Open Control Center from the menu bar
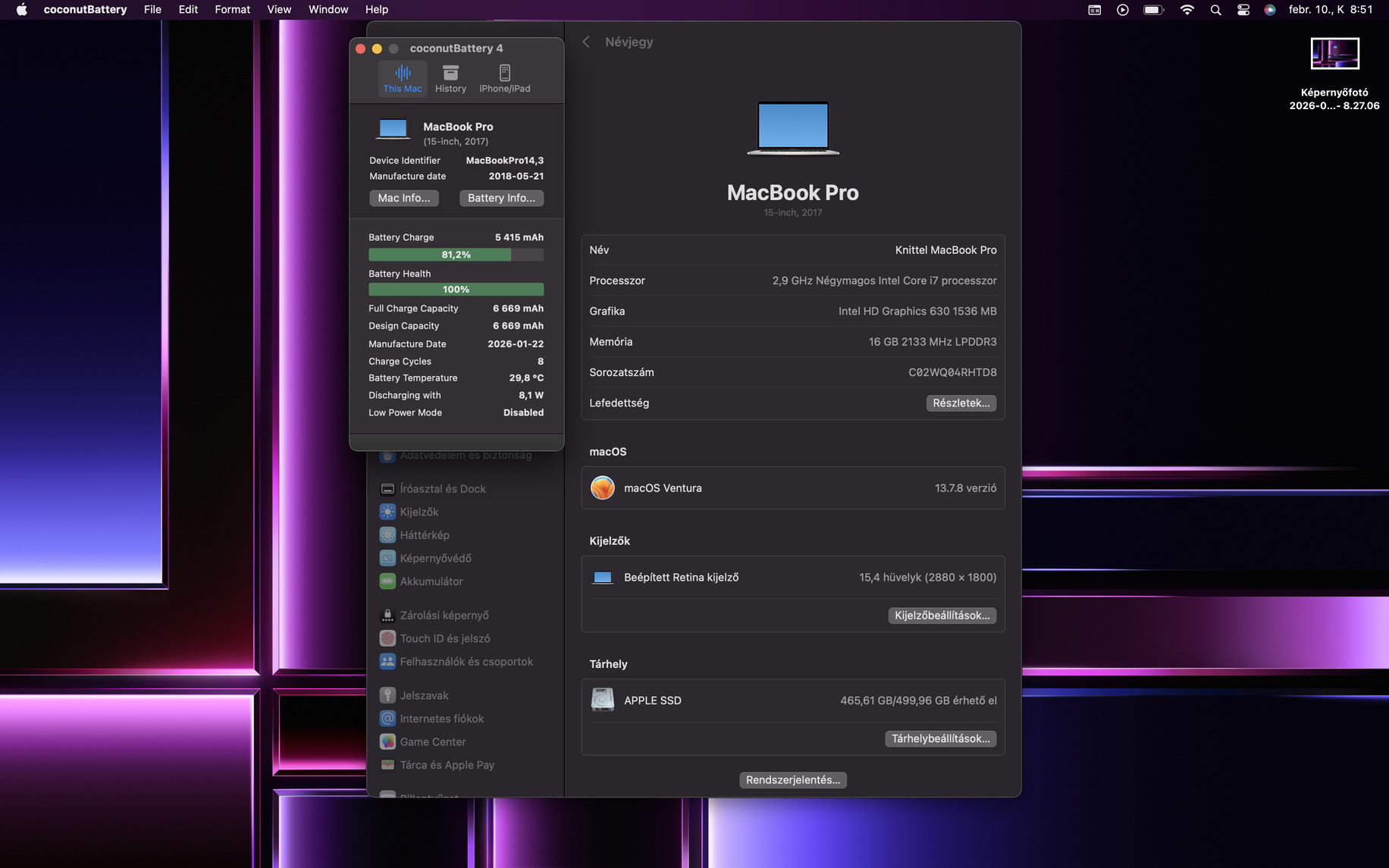This screenshot has height=868, width=1389. click(1243, 10)
